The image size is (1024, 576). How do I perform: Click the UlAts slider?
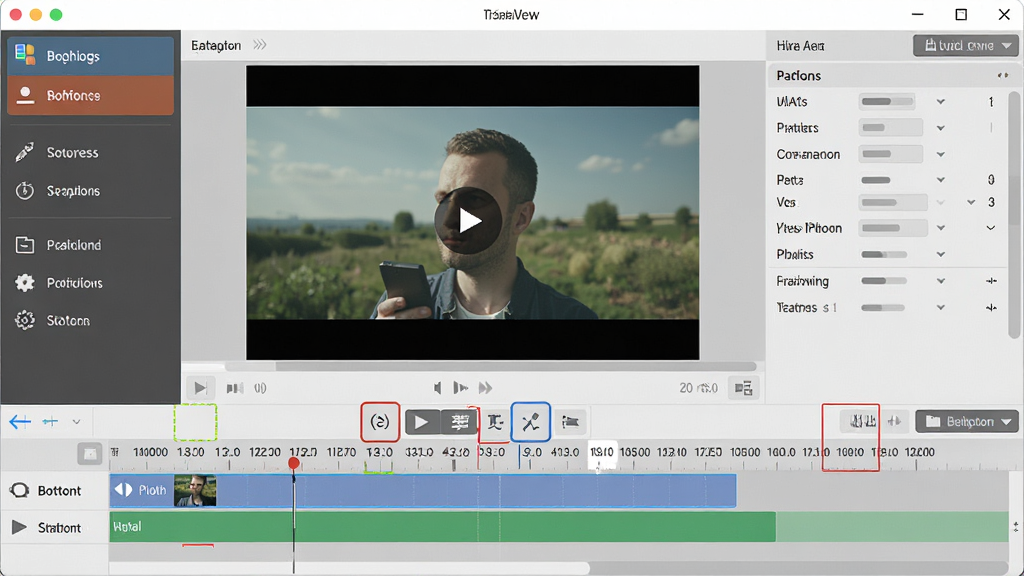tap(887, 102)
